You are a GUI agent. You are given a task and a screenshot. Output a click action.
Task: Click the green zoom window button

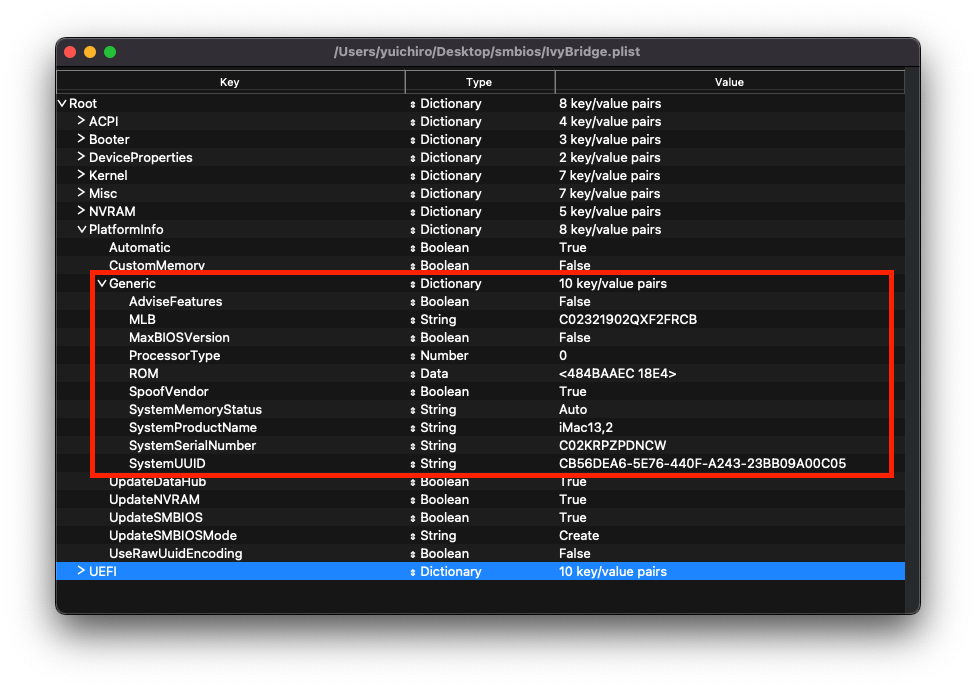point(110,52)
